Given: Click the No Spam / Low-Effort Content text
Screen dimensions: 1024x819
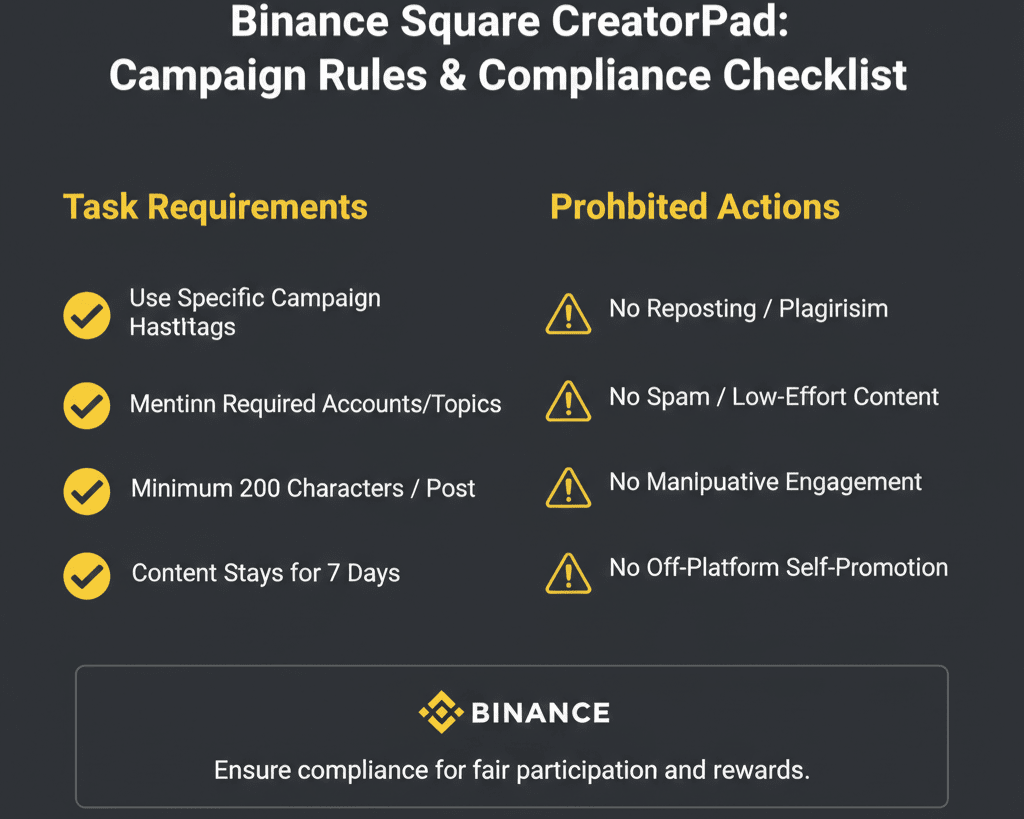Looking at the screenshot, I should tap(774, 397).
